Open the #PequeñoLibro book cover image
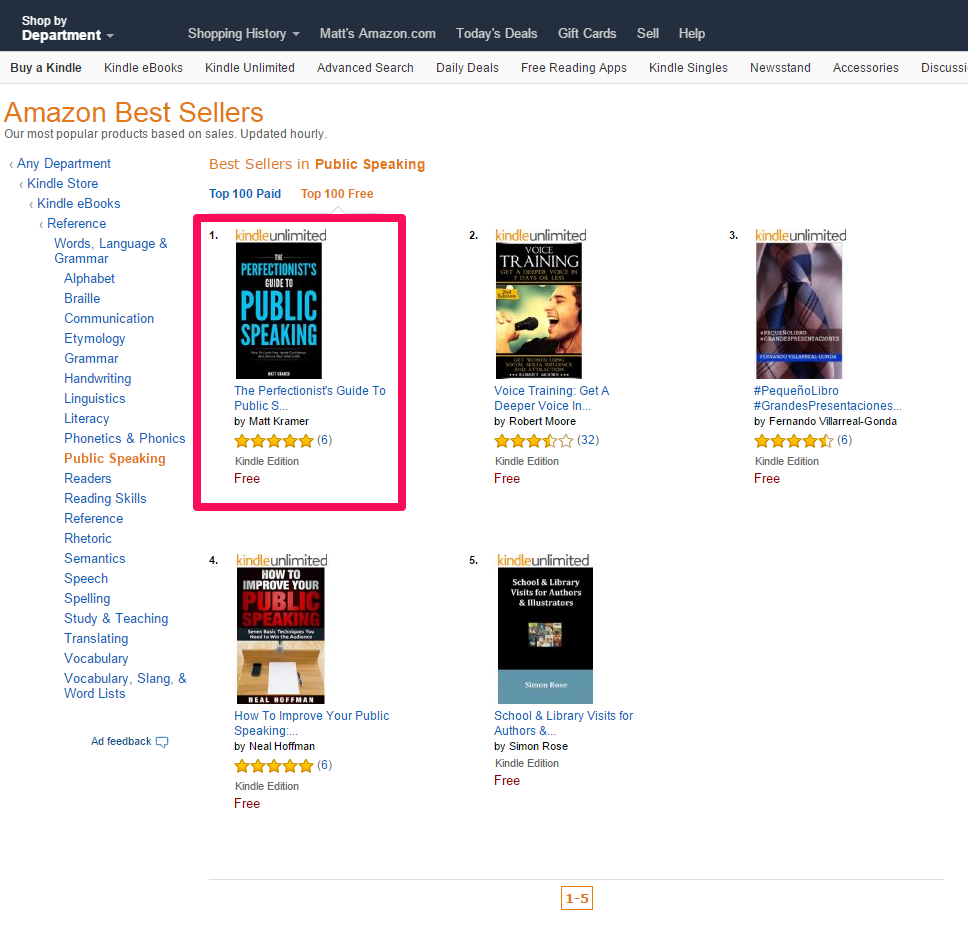Image resolution: width=968 pixels, height=925 pixels. [x=799, y=311]
